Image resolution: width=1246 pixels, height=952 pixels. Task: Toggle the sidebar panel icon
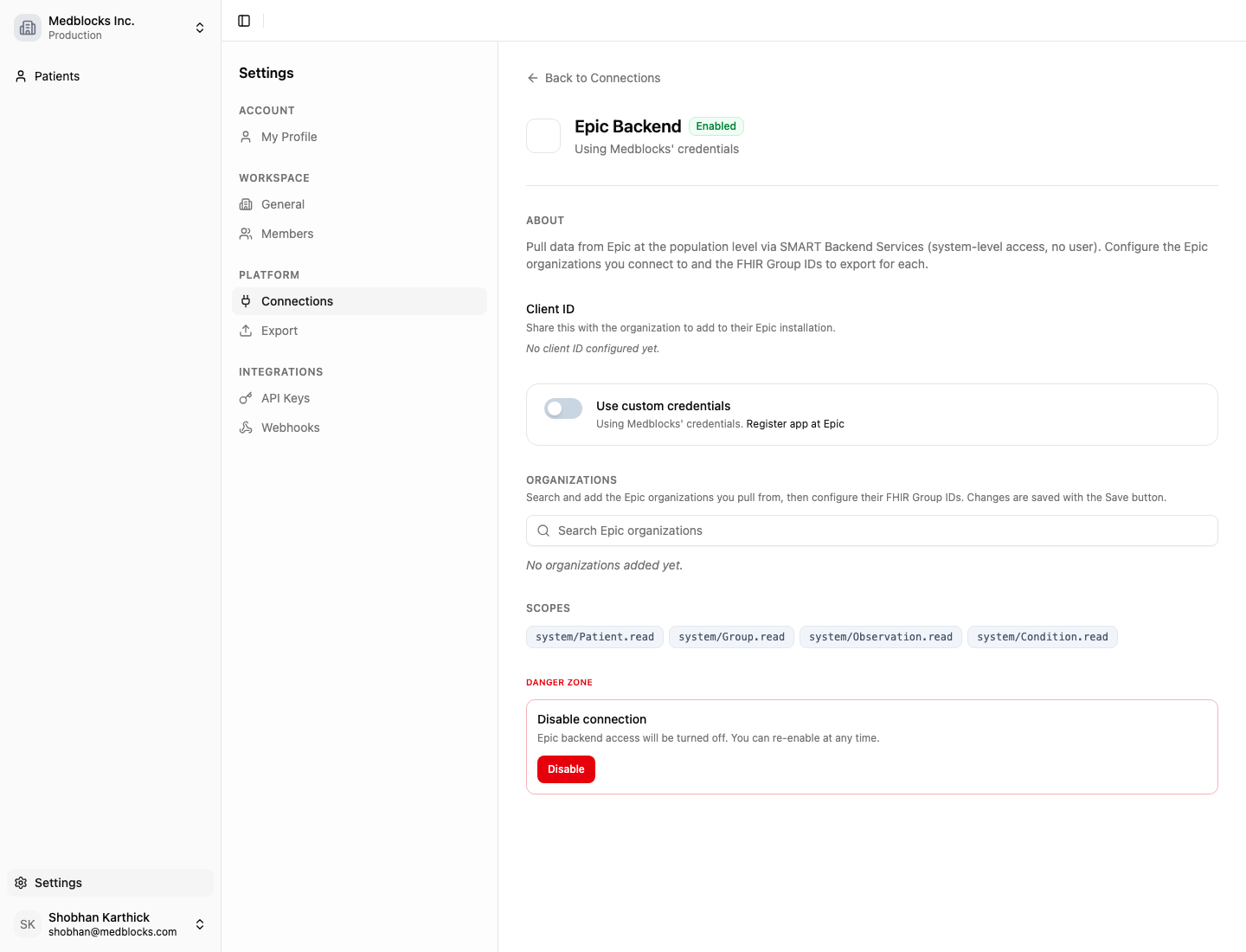click(x=244, y=21)
